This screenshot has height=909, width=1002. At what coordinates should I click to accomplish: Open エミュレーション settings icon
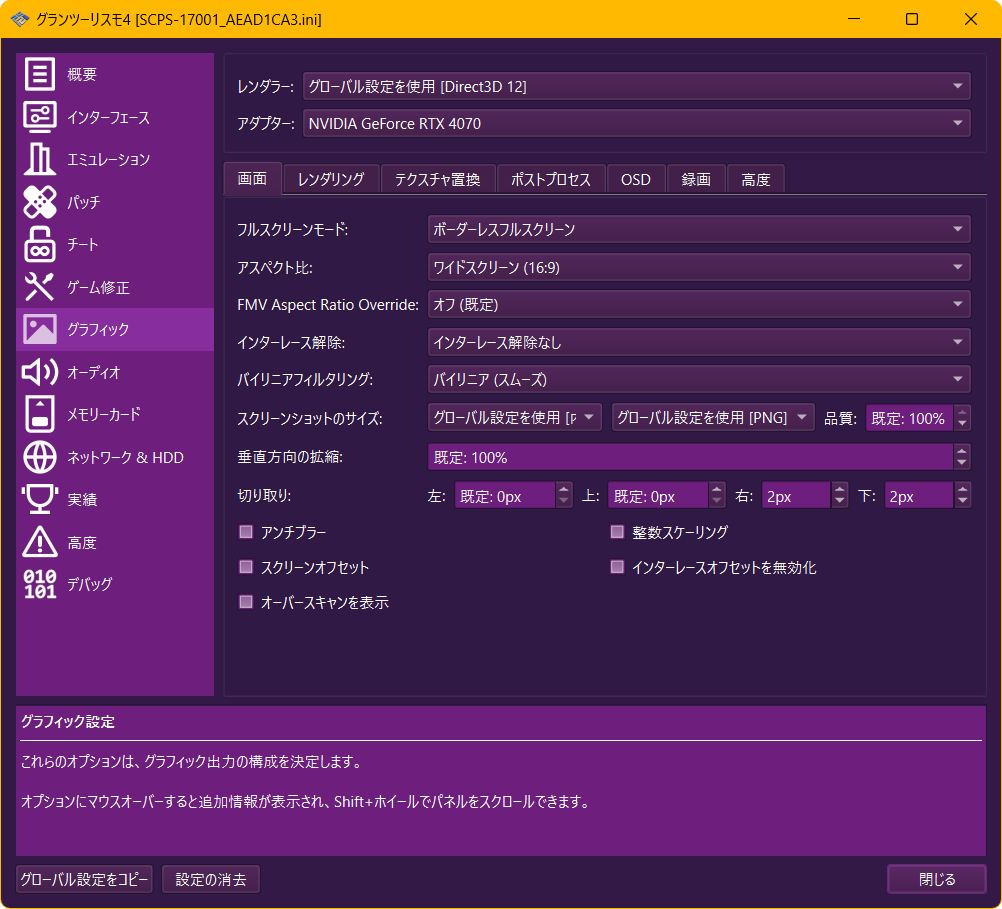(40, 160)
